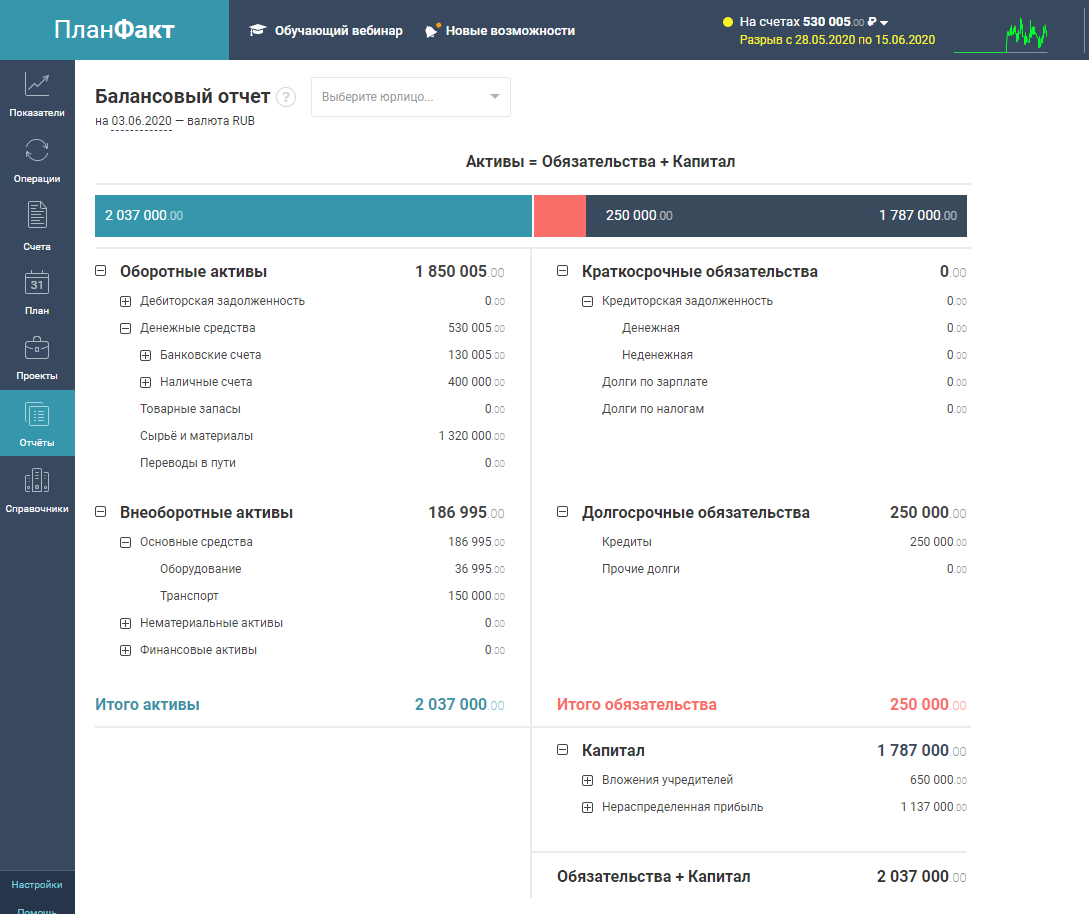Open the Выберите юрлицо dropdown
The height and width of the screenshot is (914, 1089).
[x=410, y=97]
